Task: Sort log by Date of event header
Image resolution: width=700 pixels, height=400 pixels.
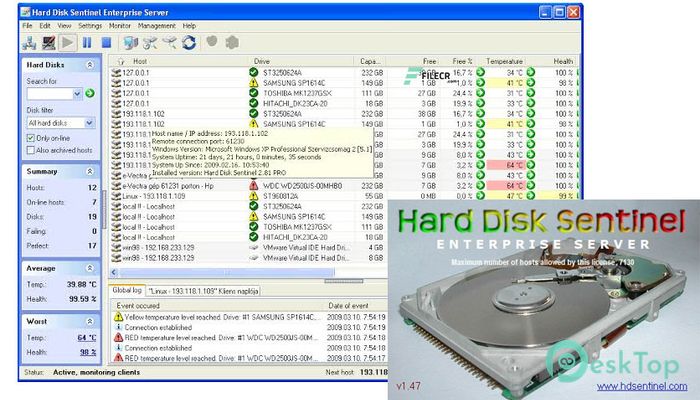Action: click(356, 306)
